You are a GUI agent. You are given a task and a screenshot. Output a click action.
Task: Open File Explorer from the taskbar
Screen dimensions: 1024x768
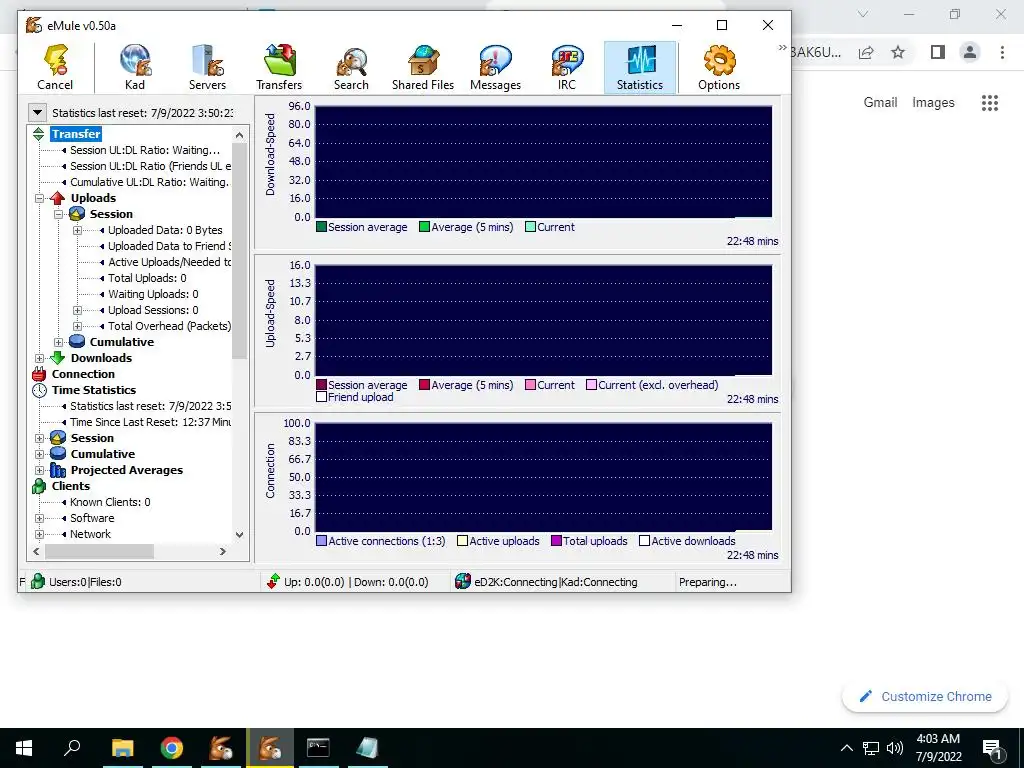pos(122,748)
